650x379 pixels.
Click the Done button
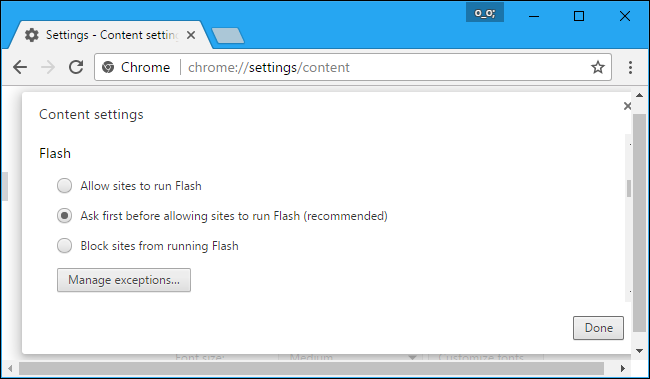point(598,328)
